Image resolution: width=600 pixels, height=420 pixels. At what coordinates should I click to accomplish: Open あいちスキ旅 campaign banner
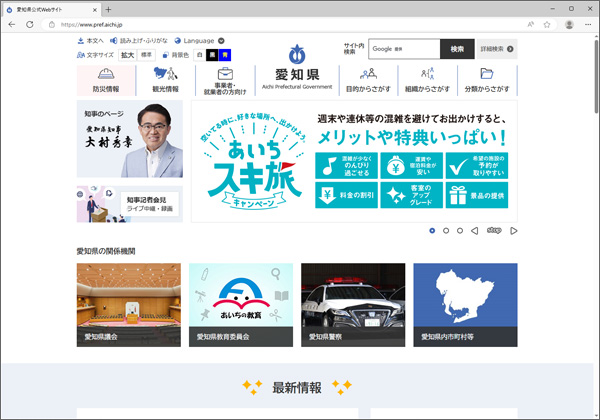tap(354, 161)
